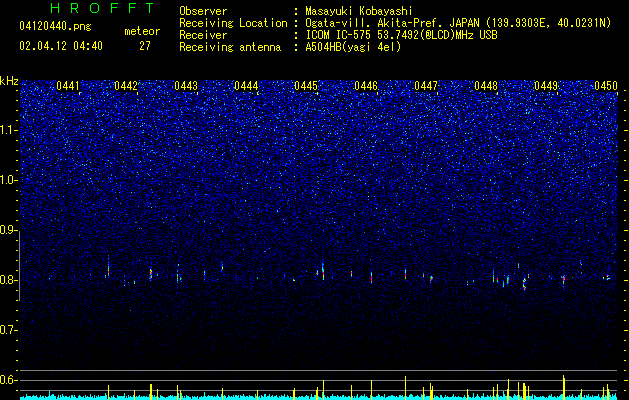
Task: Select the file name 04120440.png
Action: pyautogui.click(x=55, y=27)
